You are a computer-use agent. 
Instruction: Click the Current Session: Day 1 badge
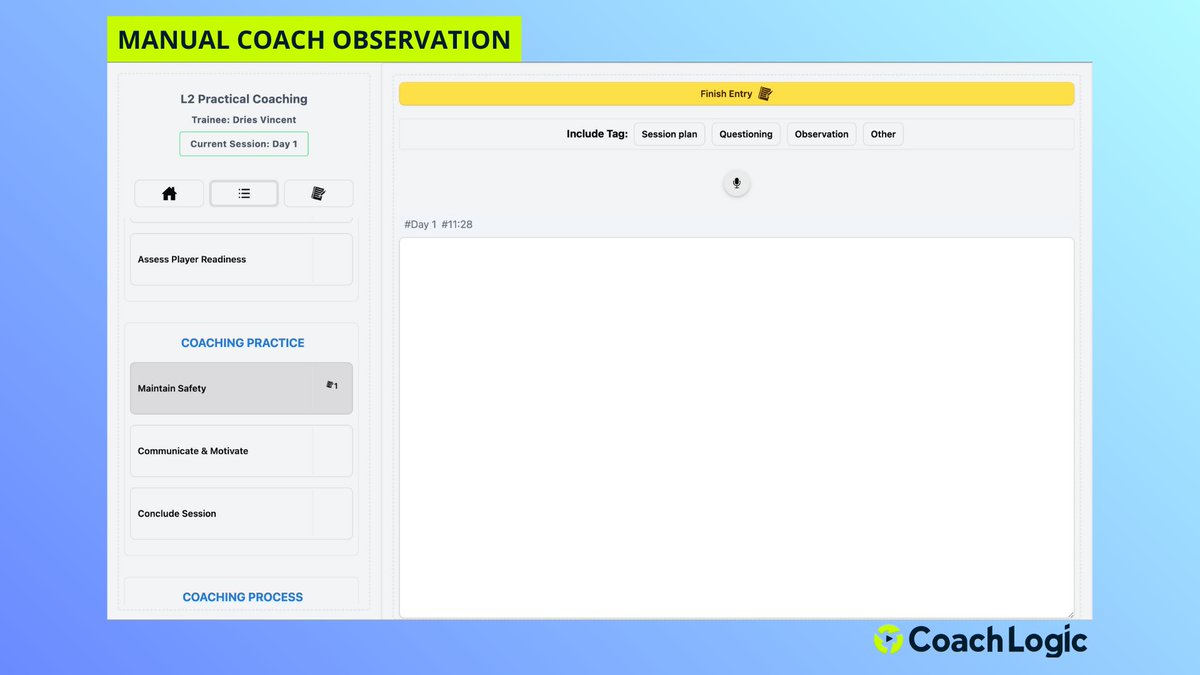244,144
